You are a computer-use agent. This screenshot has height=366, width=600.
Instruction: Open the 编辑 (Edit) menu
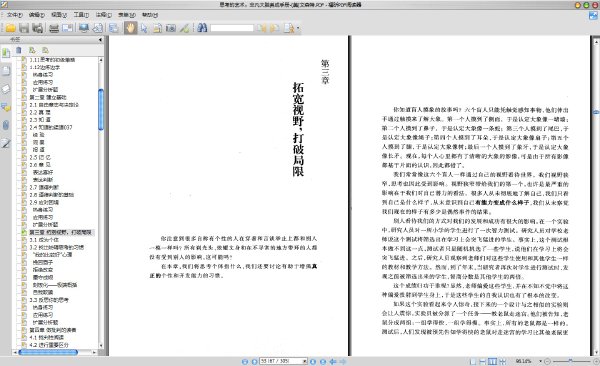pos(37,15)
